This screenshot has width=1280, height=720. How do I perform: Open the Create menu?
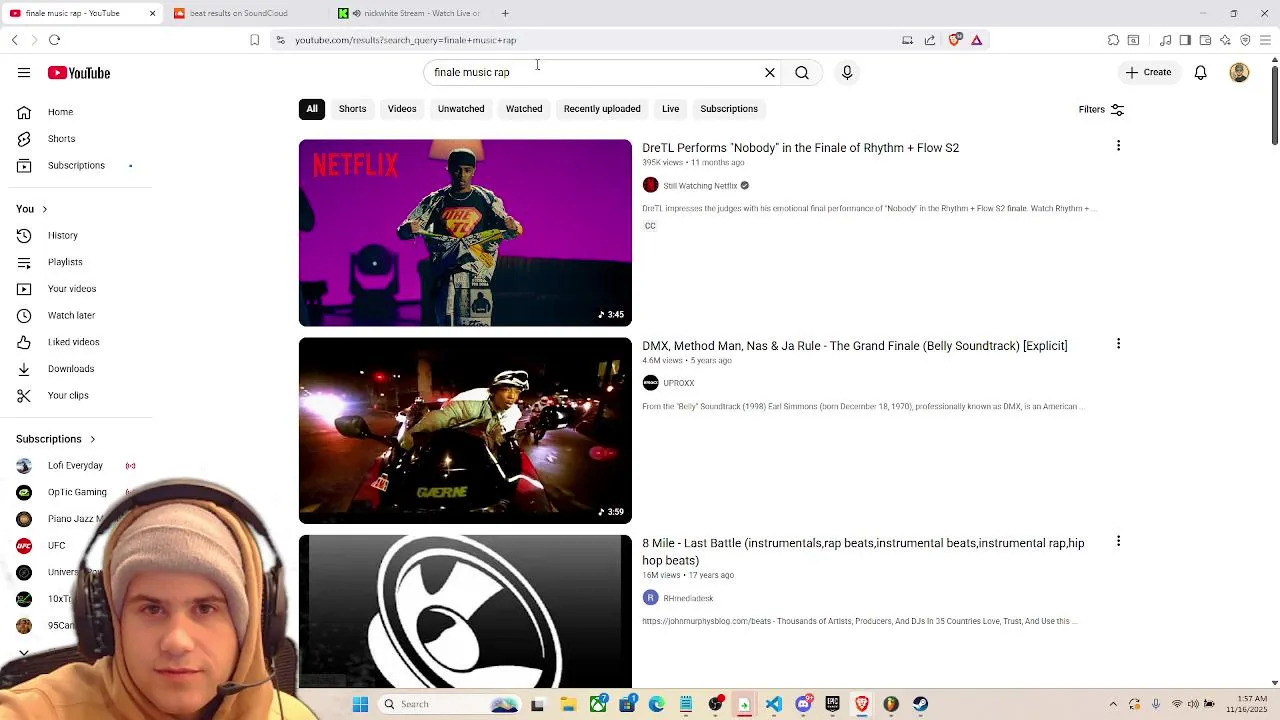pyautogui.click(x=1148, y=72)
